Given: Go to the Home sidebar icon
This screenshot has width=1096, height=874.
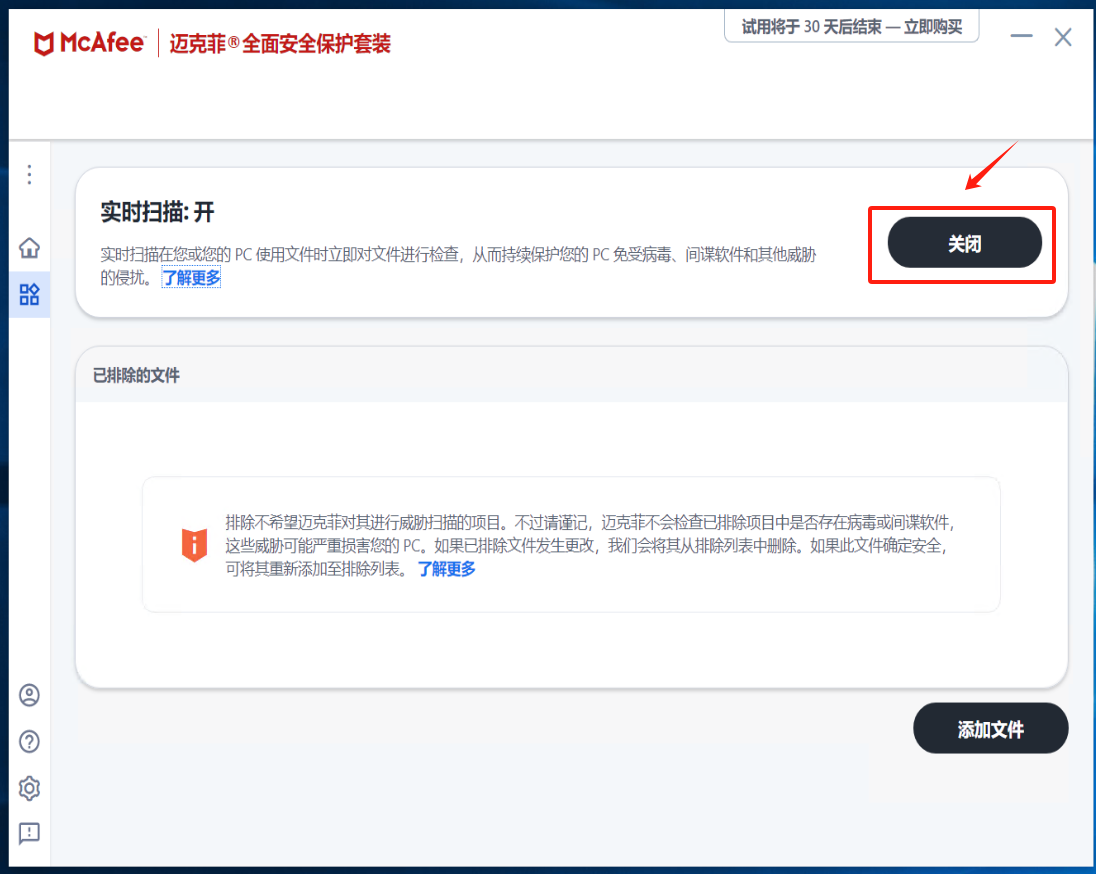Looking at the screenshot, I should (29, 248).
